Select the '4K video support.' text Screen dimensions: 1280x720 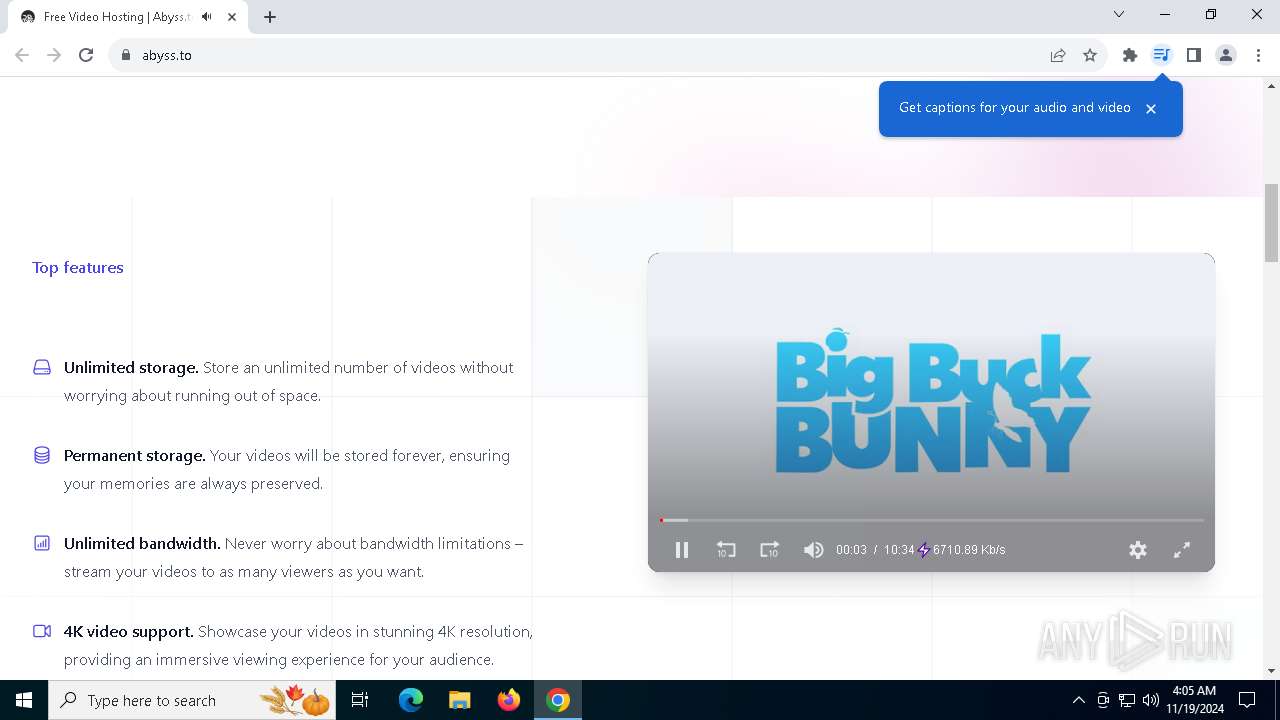coord(129,631)
